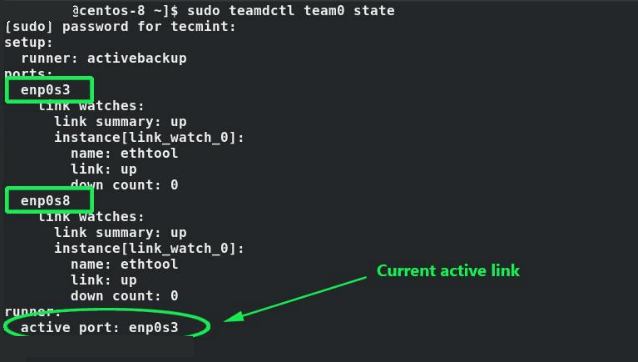The width and height of the screenshot is (638, 362).
Task: Click the '[sudo] password for tecmint:' prompt
Action: 120,26
